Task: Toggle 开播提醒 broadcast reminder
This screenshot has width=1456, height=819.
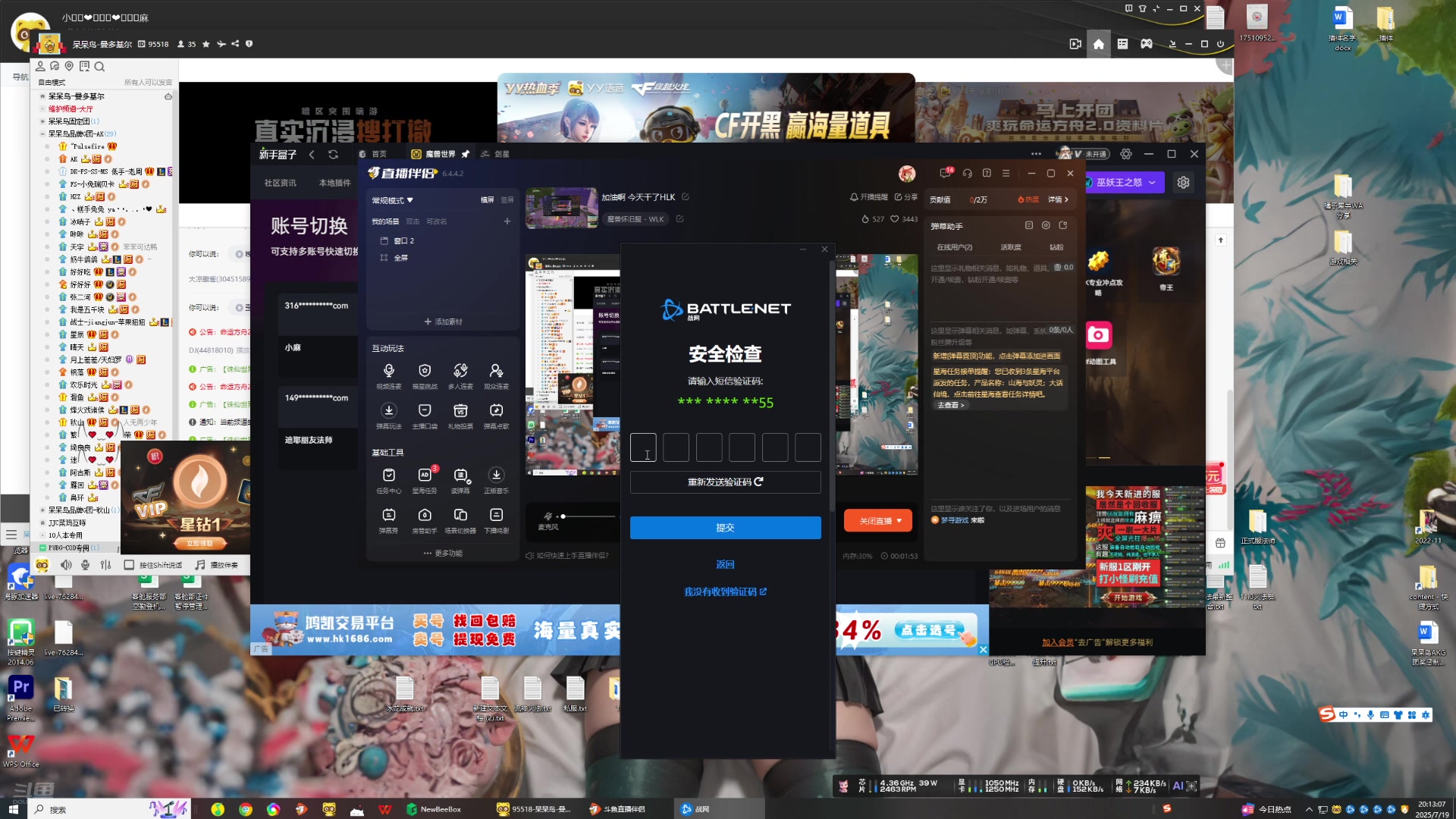Action: [x=868, y=197]
